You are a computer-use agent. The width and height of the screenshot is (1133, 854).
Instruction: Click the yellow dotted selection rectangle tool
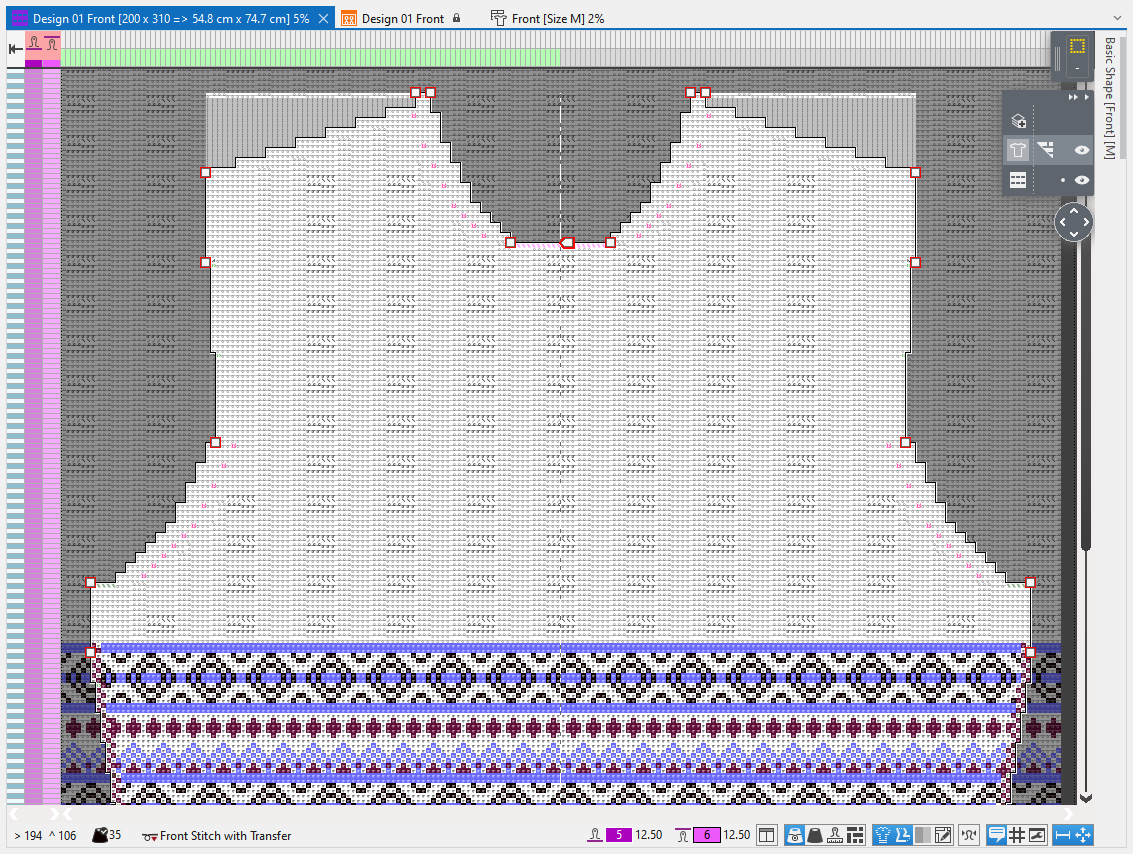click(x=1077, y=46)
